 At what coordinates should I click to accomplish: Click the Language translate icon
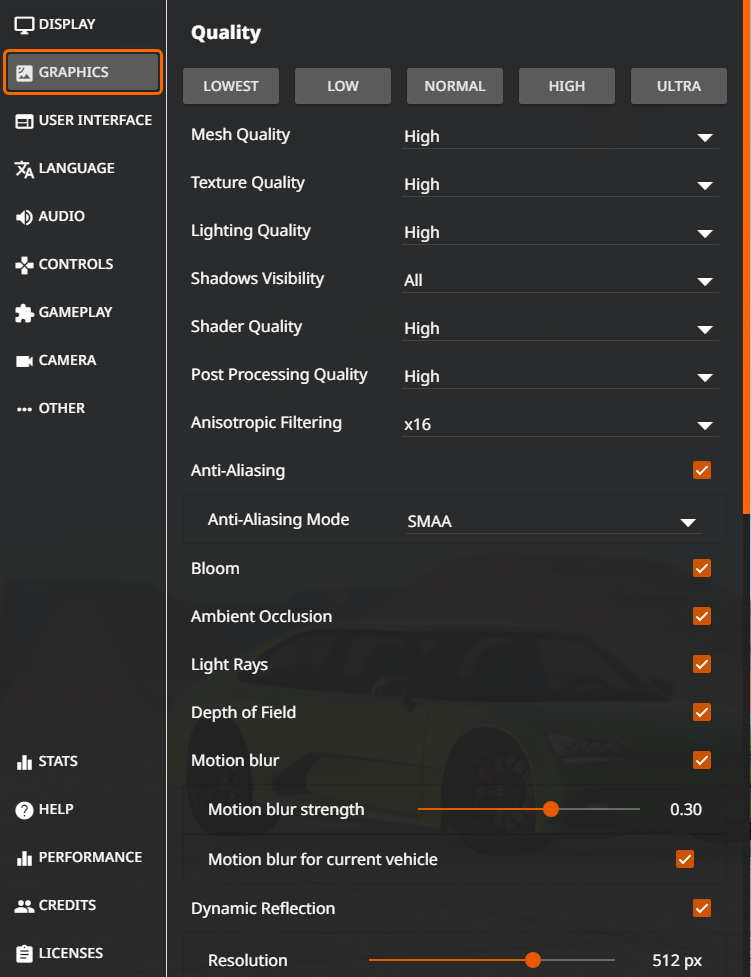24,169
